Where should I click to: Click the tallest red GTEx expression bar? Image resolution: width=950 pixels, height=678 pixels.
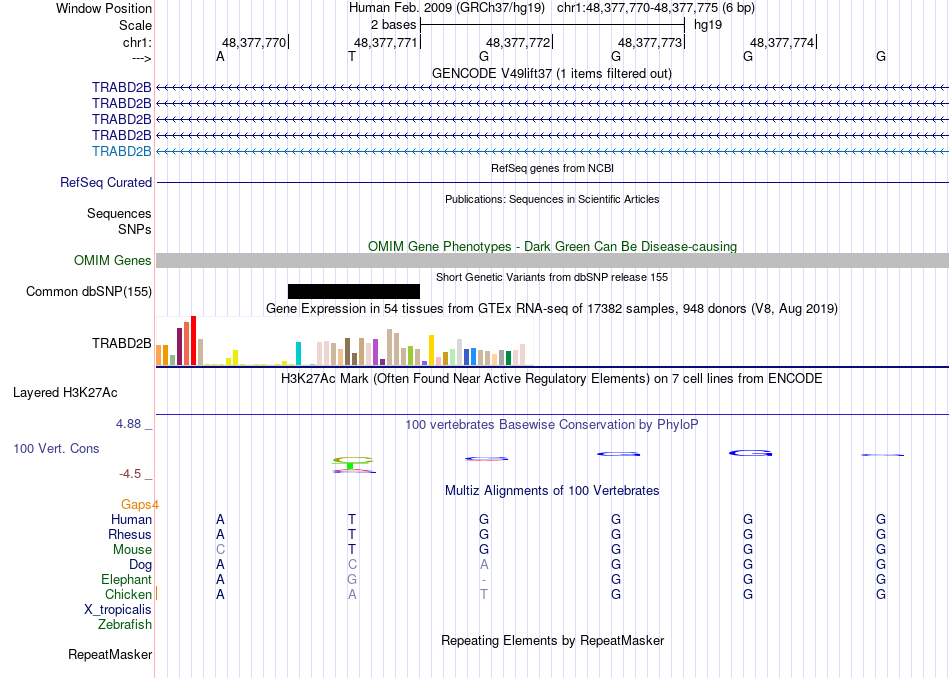pyautogui.click(x=193, y=341)
